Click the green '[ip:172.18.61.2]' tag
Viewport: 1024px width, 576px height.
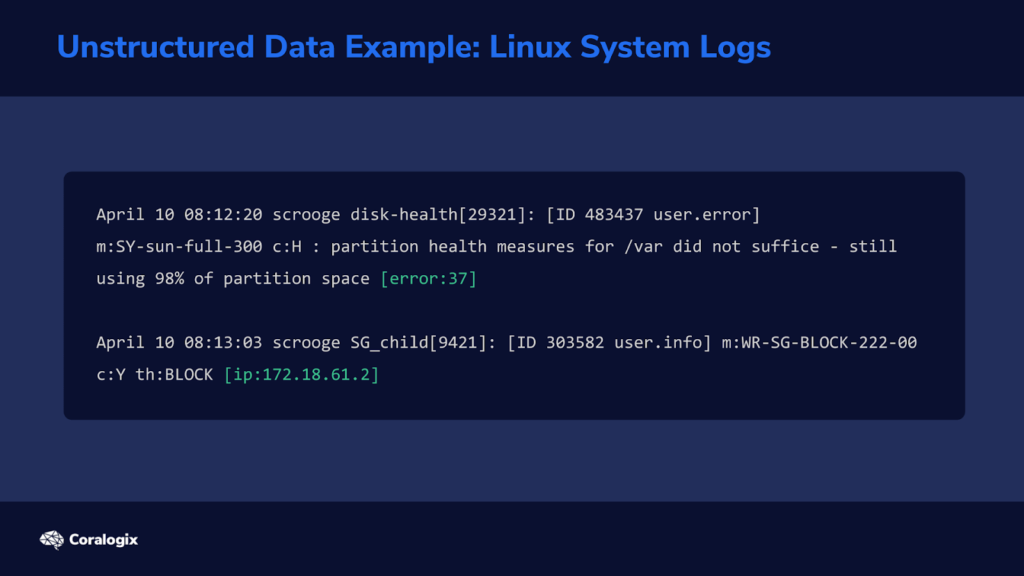coord(301,375)
